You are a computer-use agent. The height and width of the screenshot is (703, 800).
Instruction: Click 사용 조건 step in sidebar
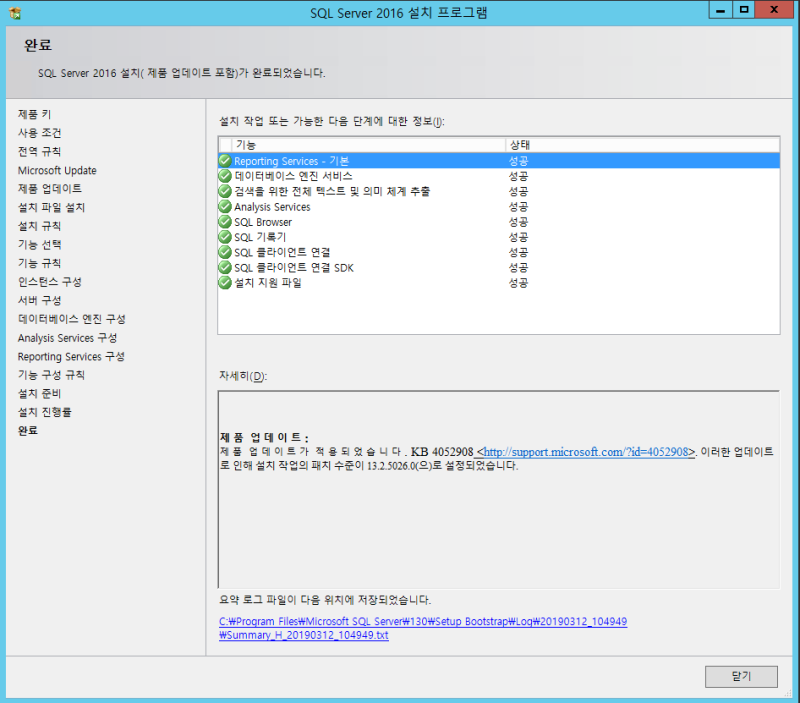pos(40,133)
